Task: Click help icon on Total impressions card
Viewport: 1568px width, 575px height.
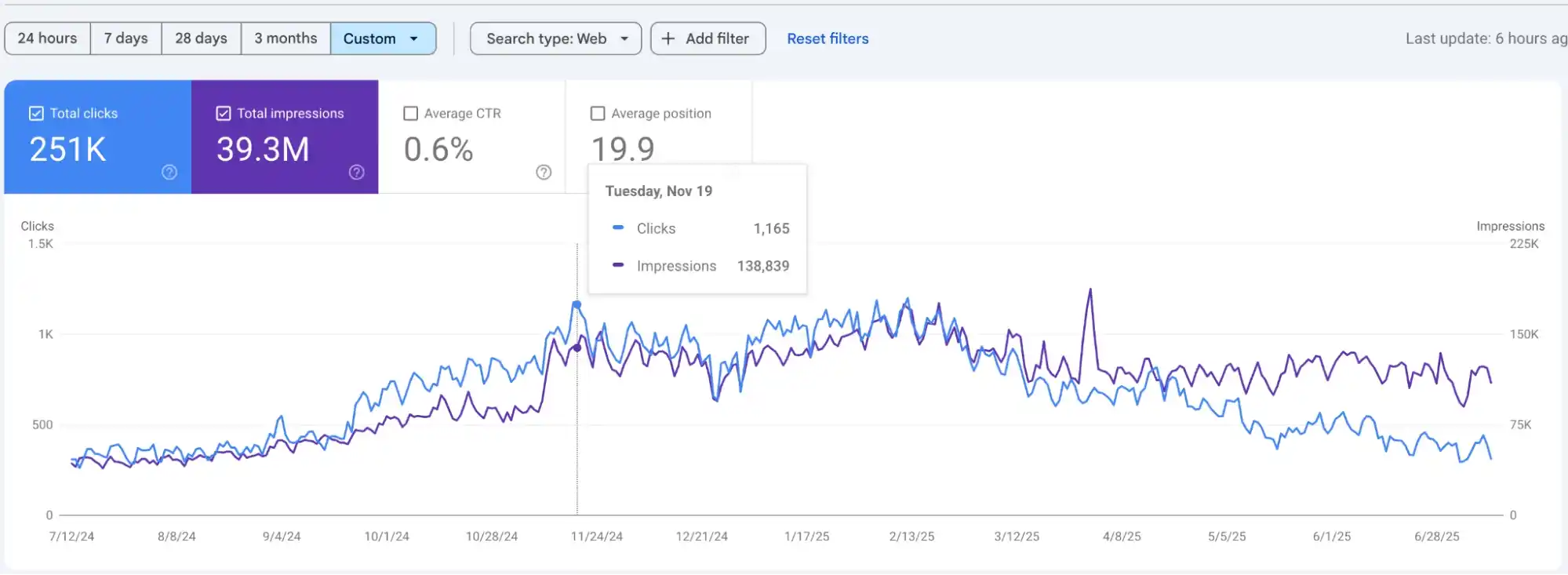Action: [357, 173]
